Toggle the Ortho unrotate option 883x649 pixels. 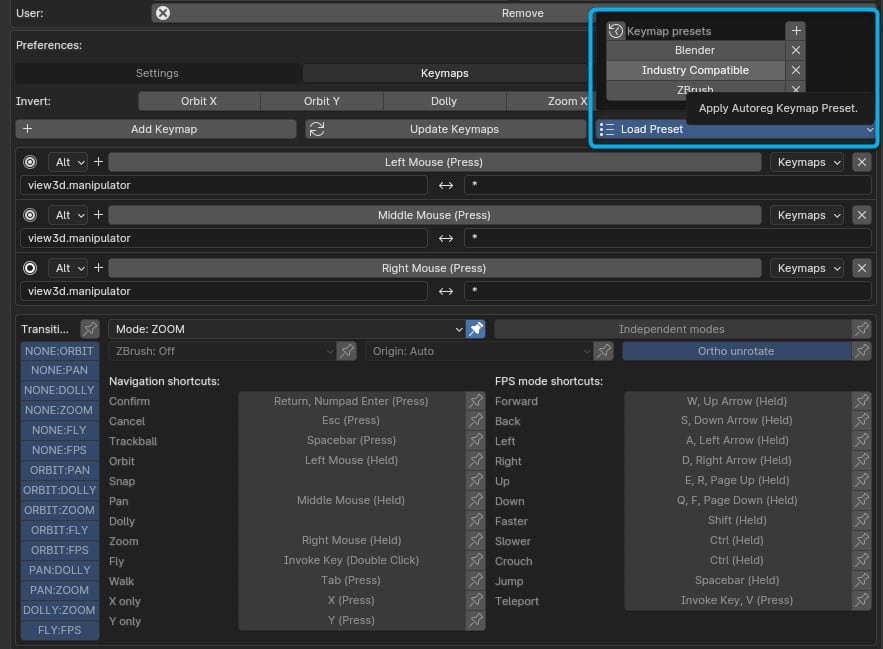(x=736, y=351)
